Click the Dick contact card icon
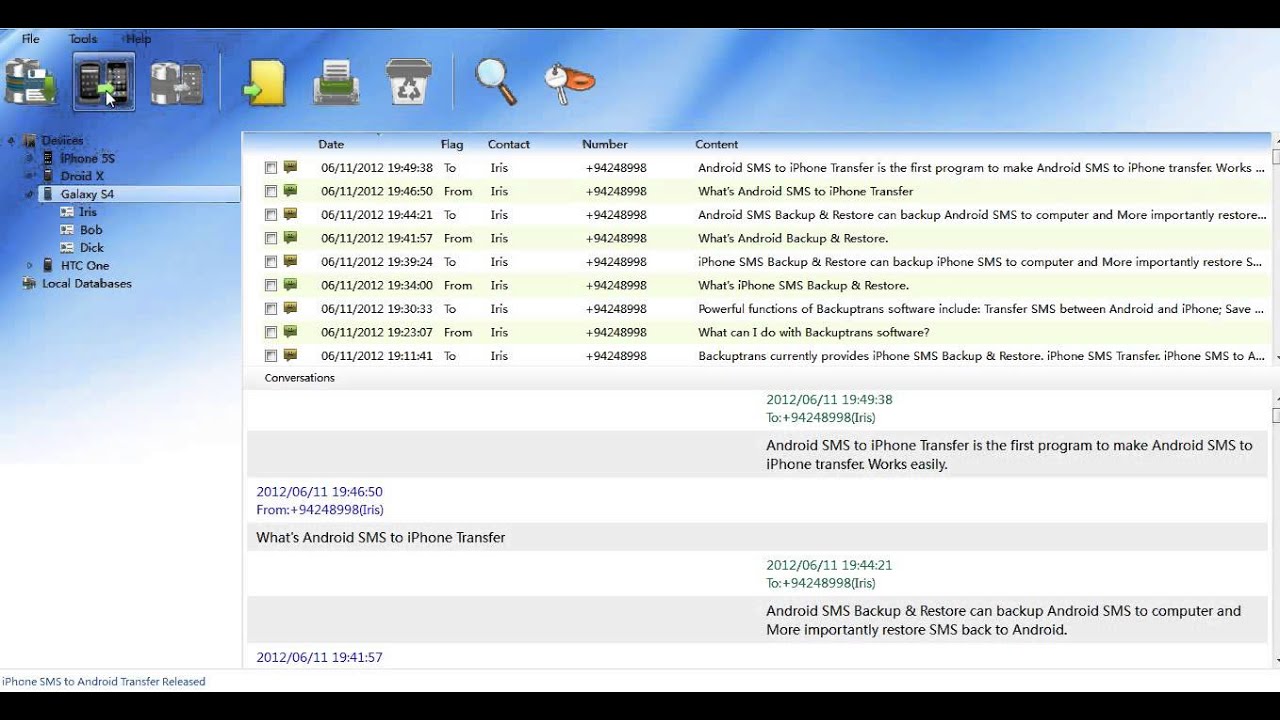Image resolution: width=1280 pixels, height=720 pixels. pyautogui.click(x=67, y=248)
